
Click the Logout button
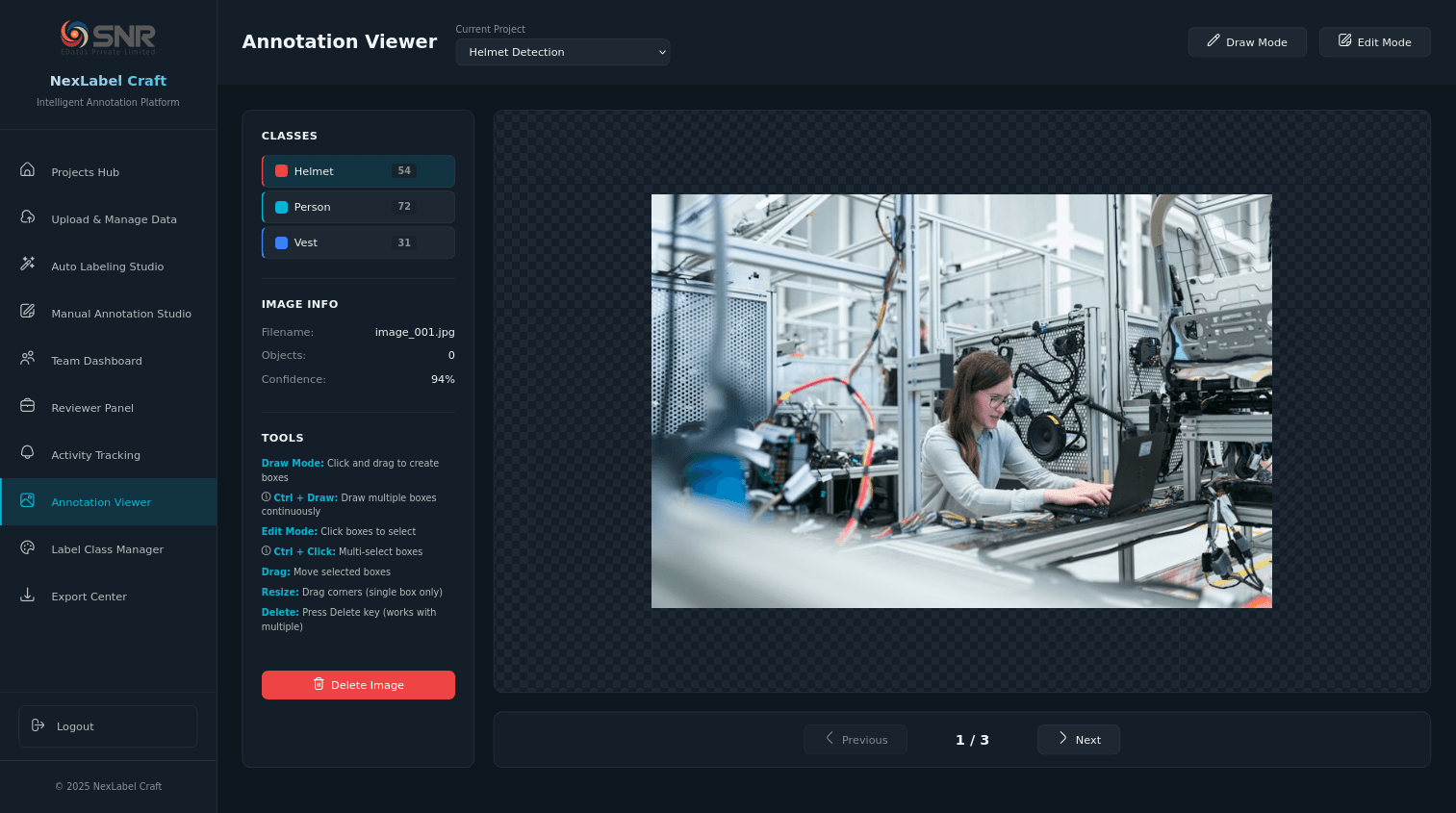[108, 726]
